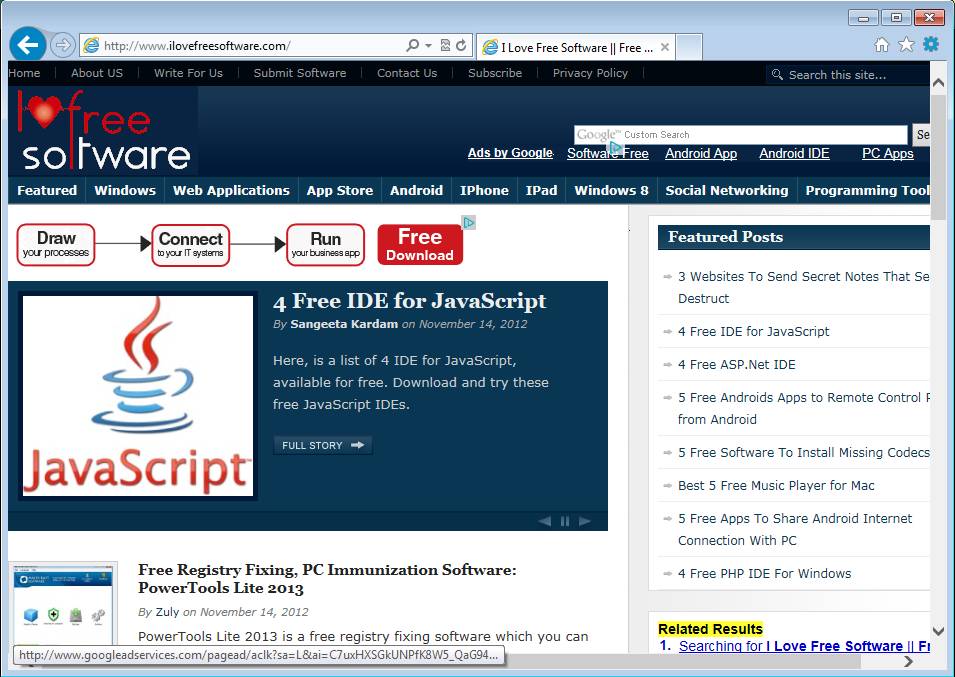Image resolution: width=955 pixels, height=677 pixels.
Task: Pause the featured slideshow
Action: [565, 521]
